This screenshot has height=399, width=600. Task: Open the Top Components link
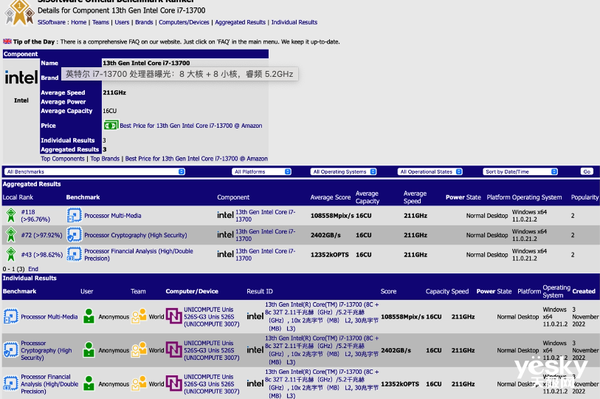(63, 158)
